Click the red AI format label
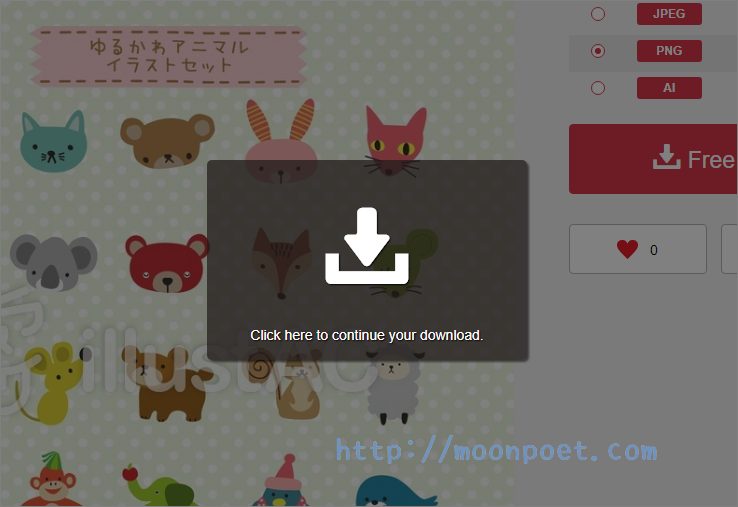The height and width of the screenshot is (507, 738). pos(669,88)
